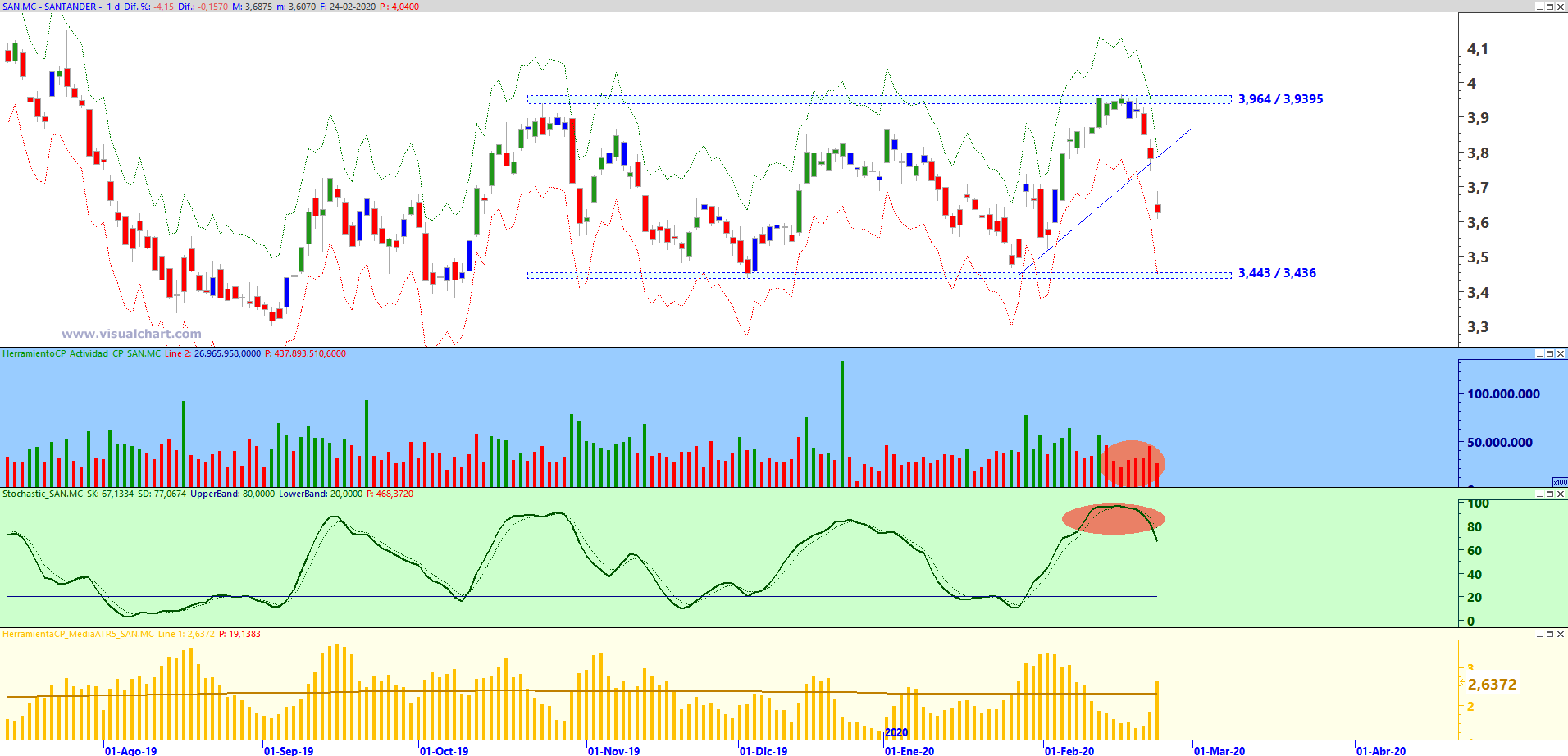Click the Dif.: -0,1570 value
This screenshot has width=1568, height=756.
click(203, 7)
